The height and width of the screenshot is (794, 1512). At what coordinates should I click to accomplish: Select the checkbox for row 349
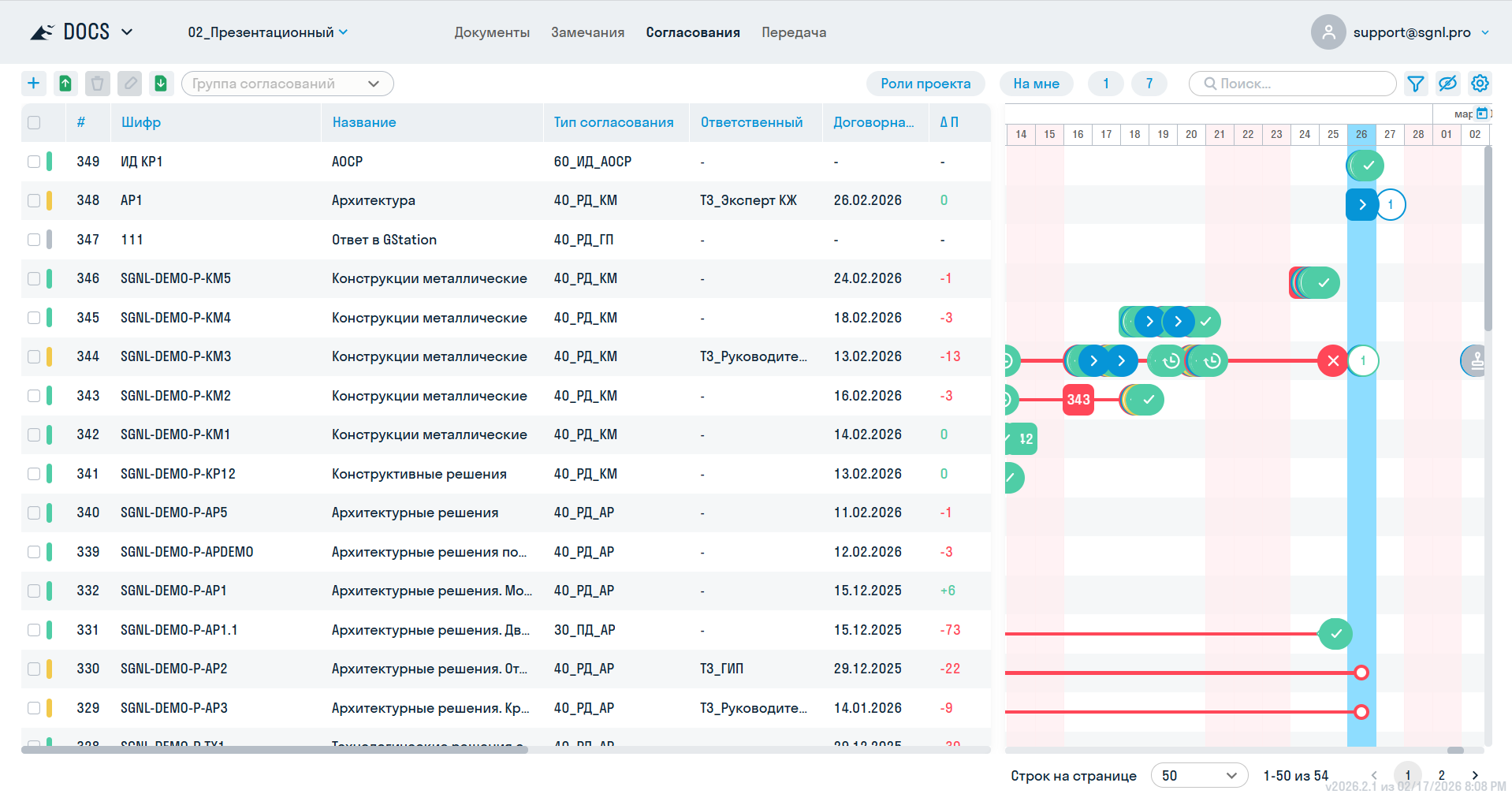click(34, 162)
